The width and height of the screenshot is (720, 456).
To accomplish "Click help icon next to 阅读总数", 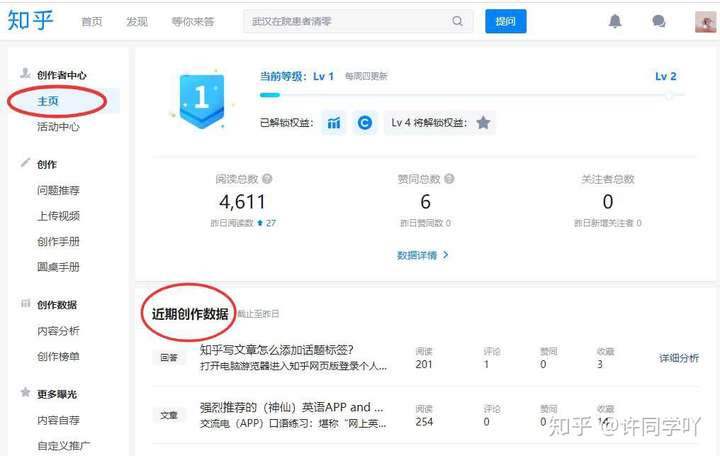I will pos(267,179).
